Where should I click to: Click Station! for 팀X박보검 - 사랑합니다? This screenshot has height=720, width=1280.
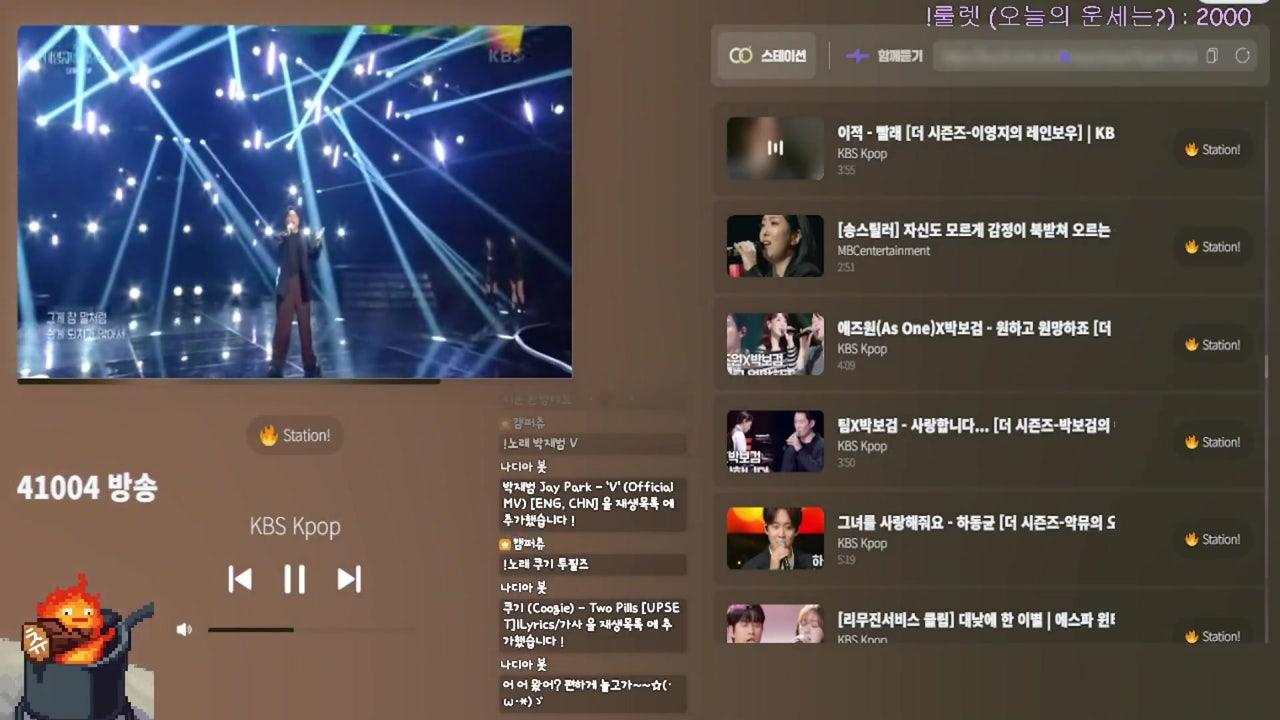[1212, 441]
